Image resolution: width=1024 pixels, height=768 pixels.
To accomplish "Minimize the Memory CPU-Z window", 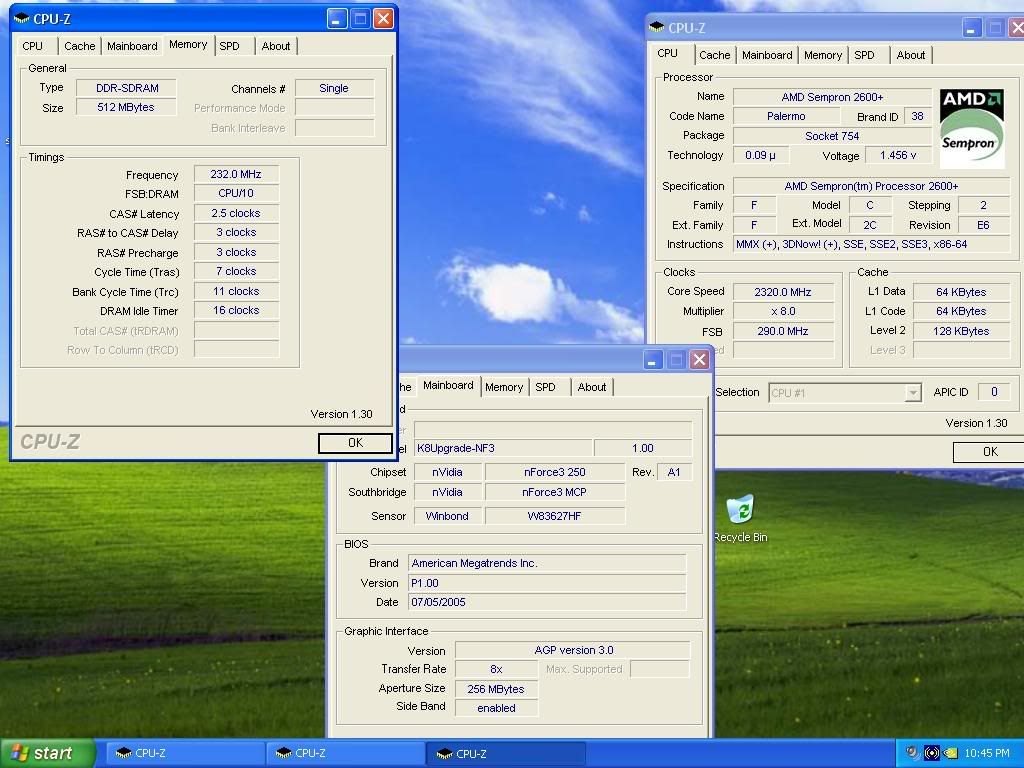I will tap(337, 19).
